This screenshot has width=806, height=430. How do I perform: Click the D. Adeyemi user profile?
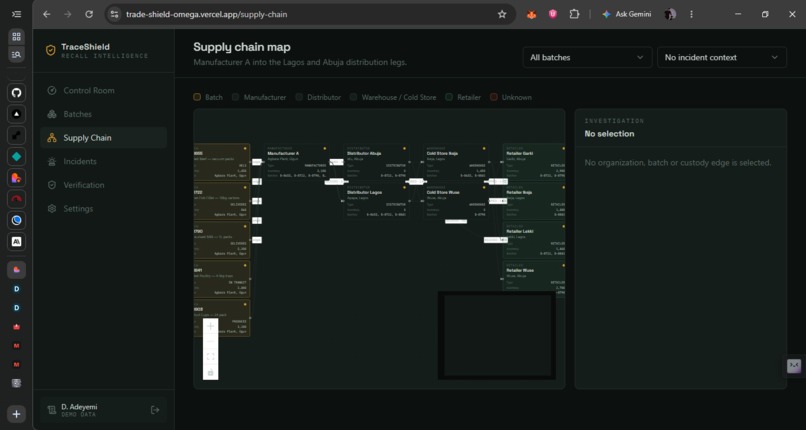pyautogui.click(x=78, y=410)
